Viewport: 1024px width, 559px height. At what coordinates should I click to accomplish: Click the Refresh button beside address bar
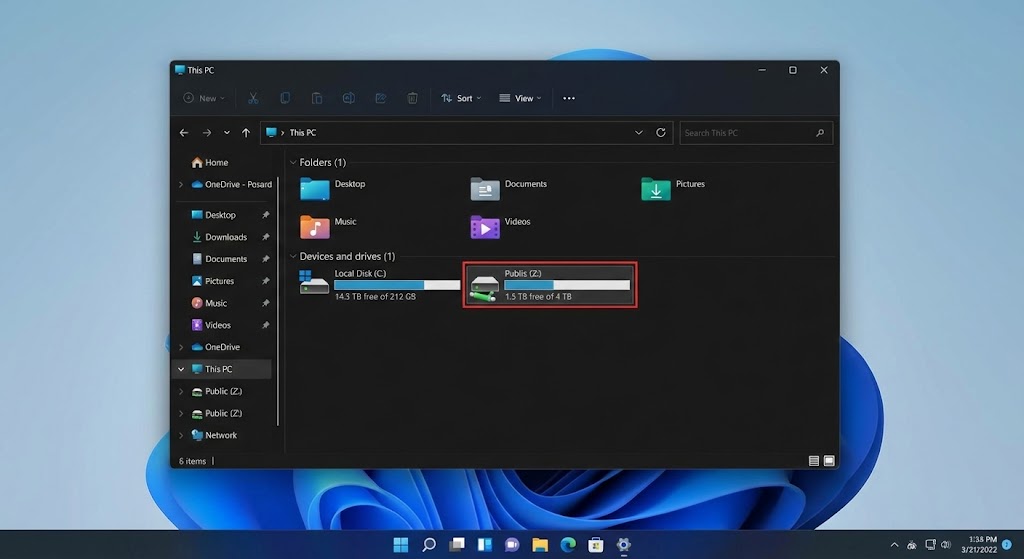pos(661,132)
